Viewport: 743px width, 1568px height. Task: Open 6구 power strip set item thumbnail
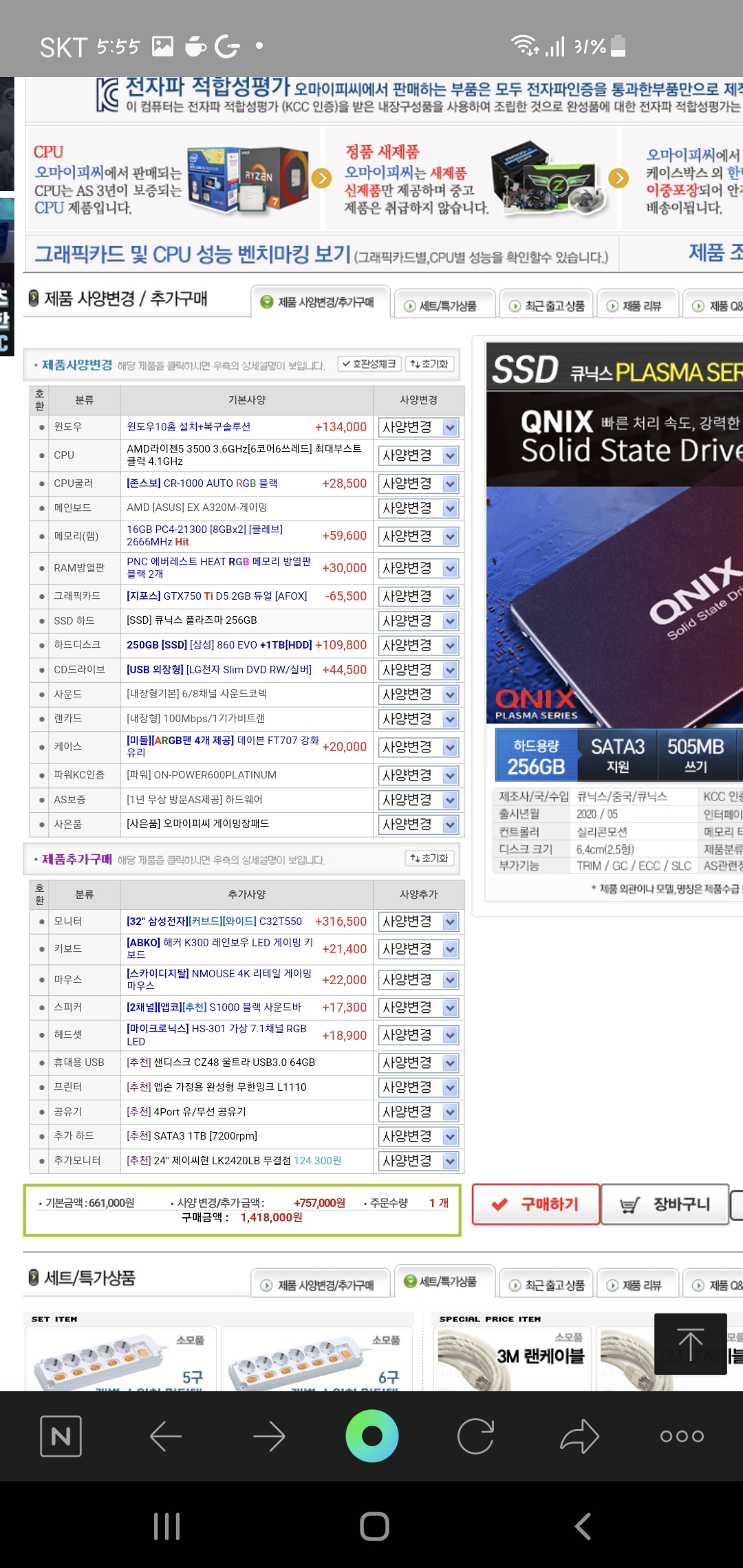point(316,1360)
